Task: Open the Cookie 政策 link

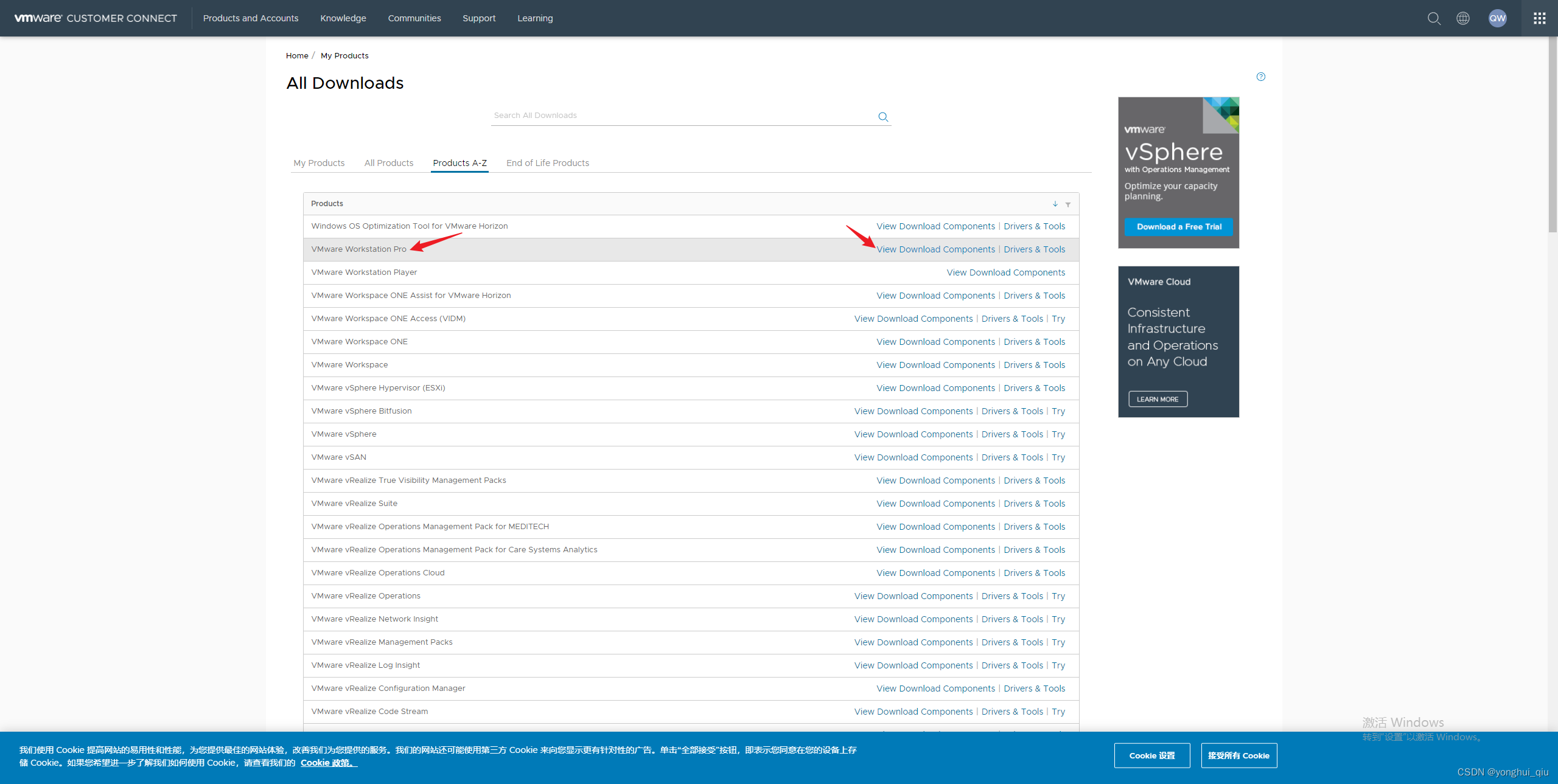Action: tap(329, 763)
